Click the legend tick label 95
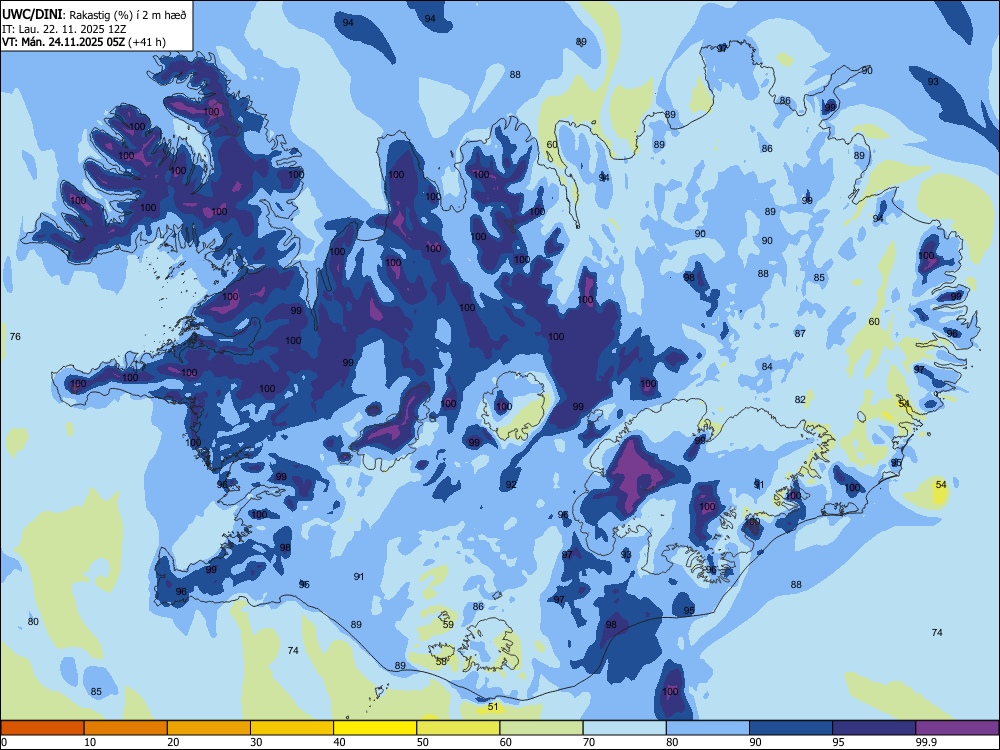1000x750 pixels. click(x=839, y=742)
